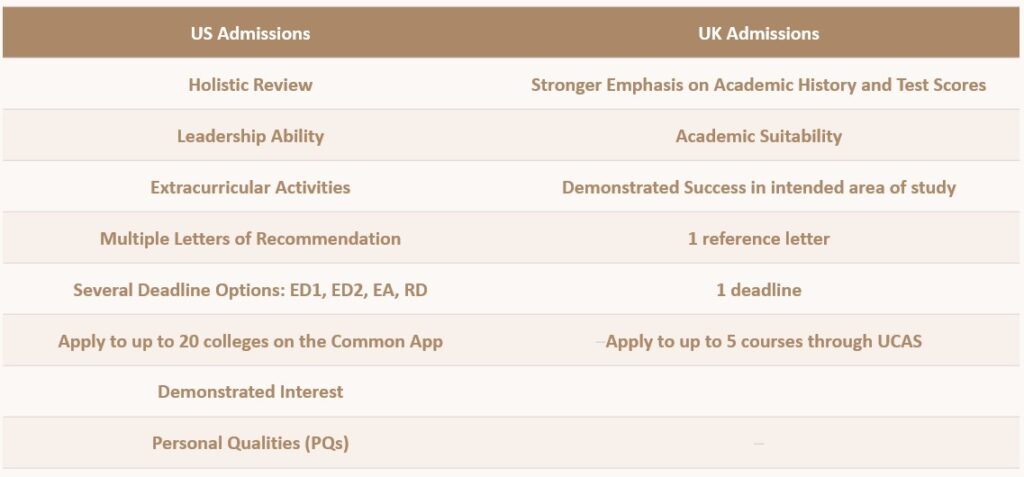Click the Extracurricular Activities cell

coord(250,187)
